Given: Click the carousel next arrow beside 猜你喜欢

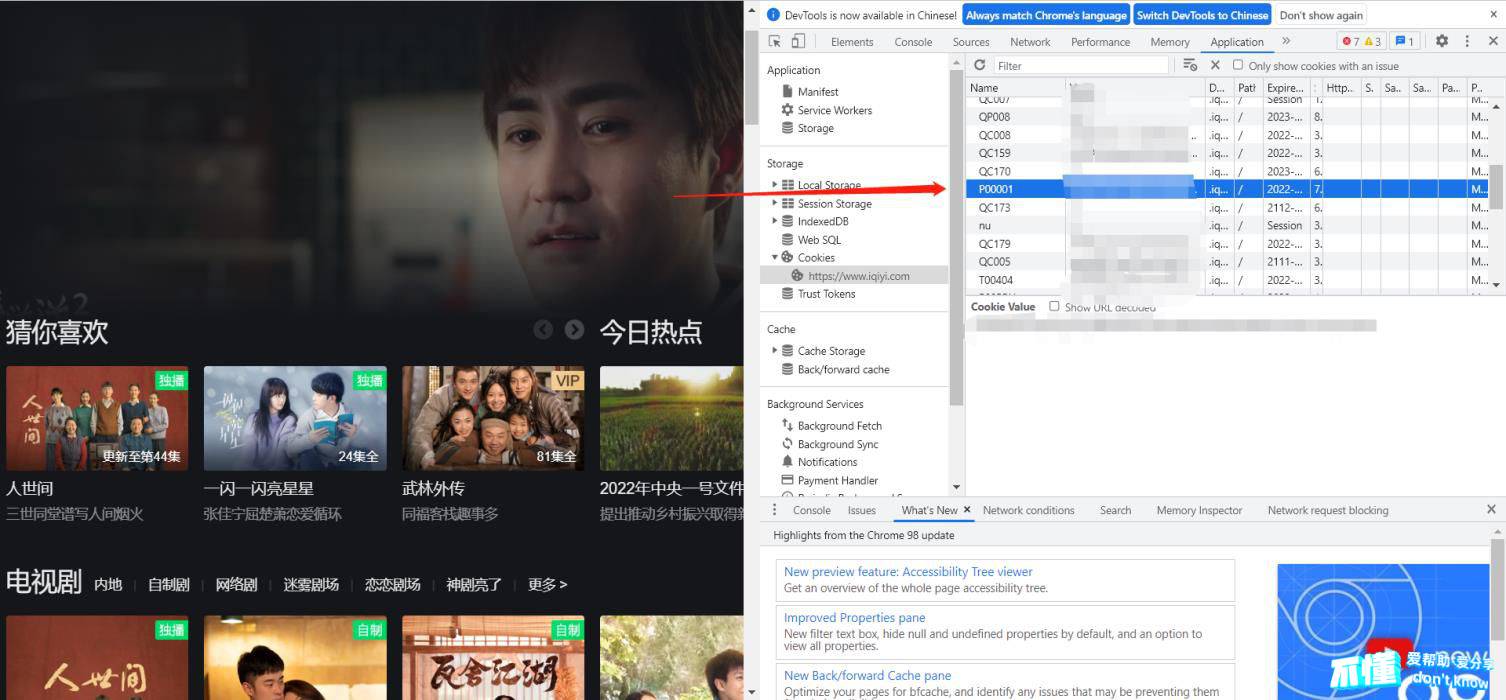Looking at the screenshot, I should pyautogui.click(x=574, y=329).
